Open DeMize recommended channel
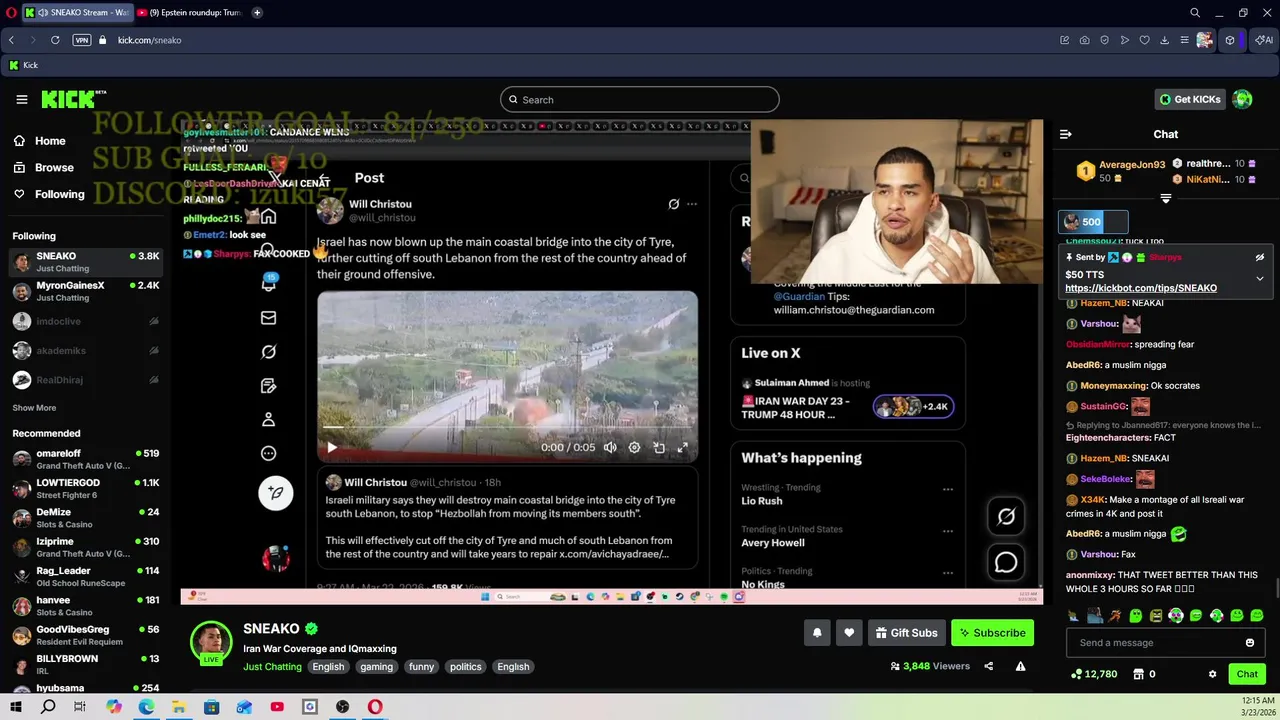 tap(86, 518)
